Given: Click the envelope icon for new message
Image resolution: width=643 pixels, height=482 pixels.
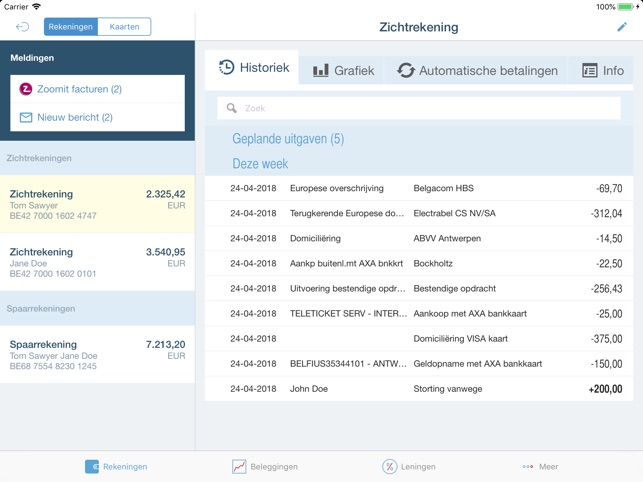Looking at the screenshot, I should click(26, 117).
